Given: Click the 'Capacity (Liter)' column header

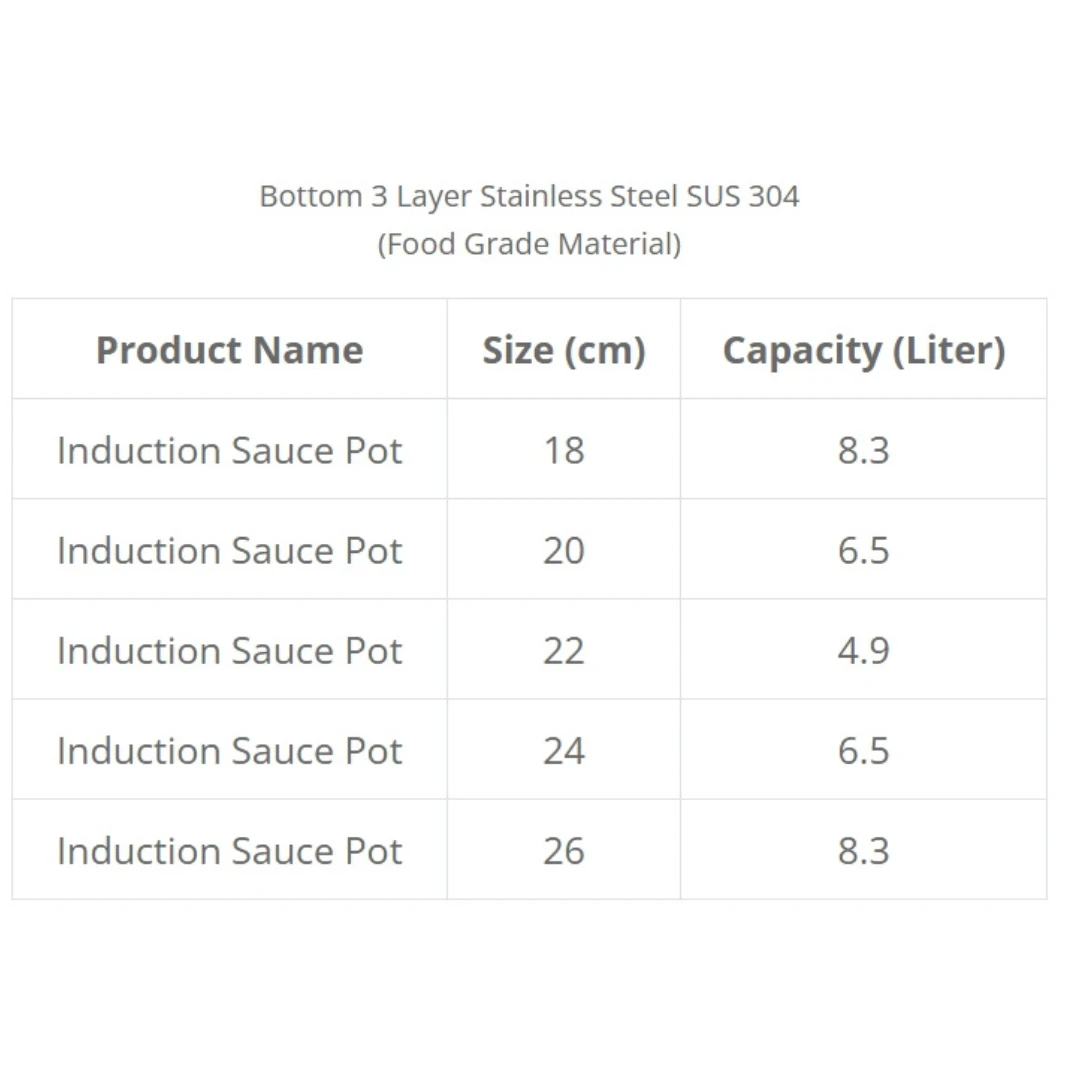Looking at the screenshot, I should [x=863, y=350].
